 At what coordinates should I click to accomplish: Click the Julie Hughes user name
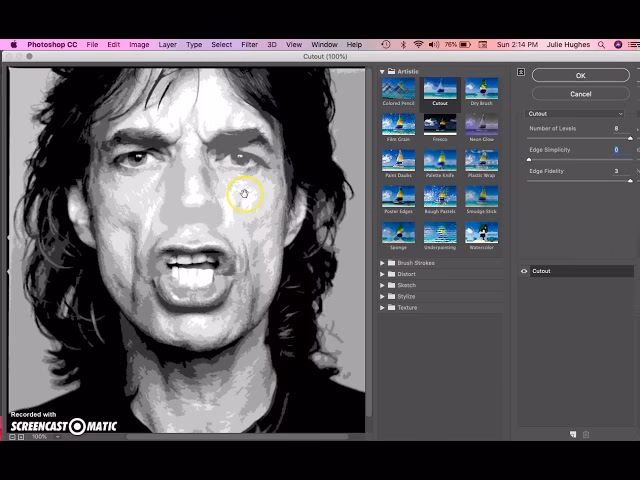568,44
